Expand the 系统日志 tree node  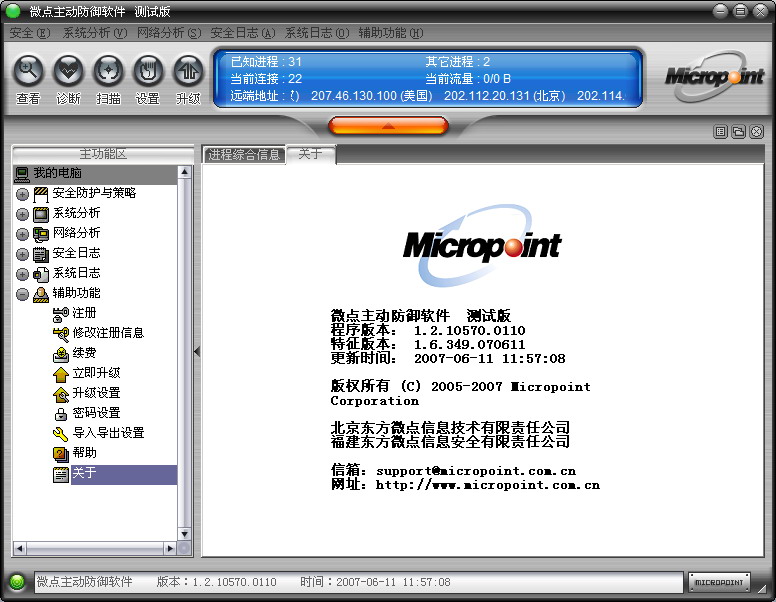click(x=22, y=274)
